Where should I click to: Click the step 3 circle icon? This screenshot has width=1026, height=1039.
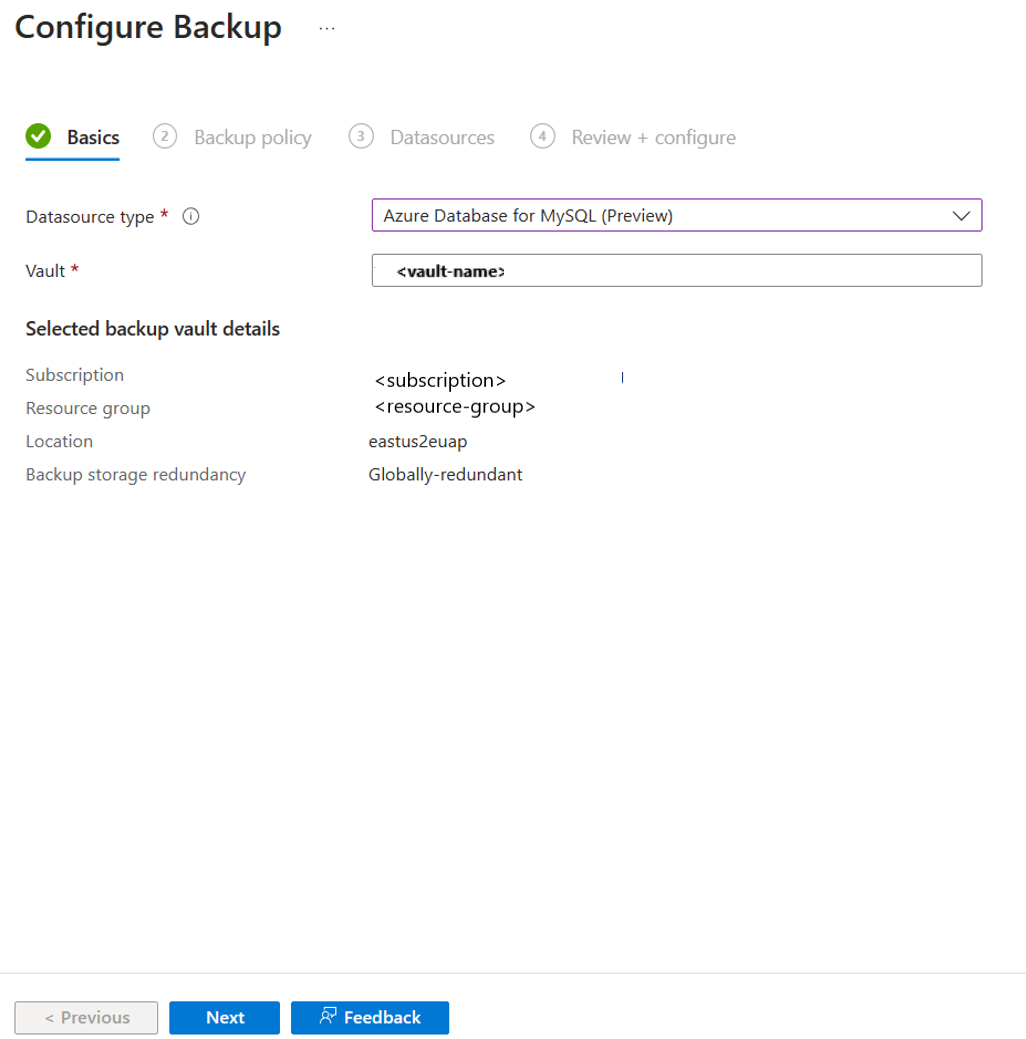pyautogui.click(x=361, y=136)
